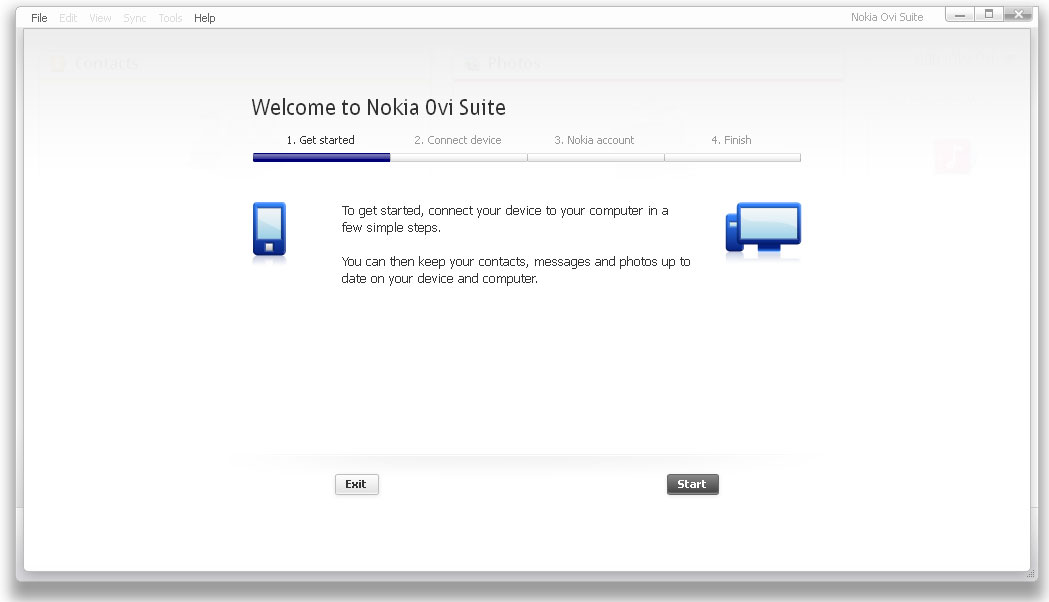Maximize the Nokia Ovi Suite window

tap(989, 14)
